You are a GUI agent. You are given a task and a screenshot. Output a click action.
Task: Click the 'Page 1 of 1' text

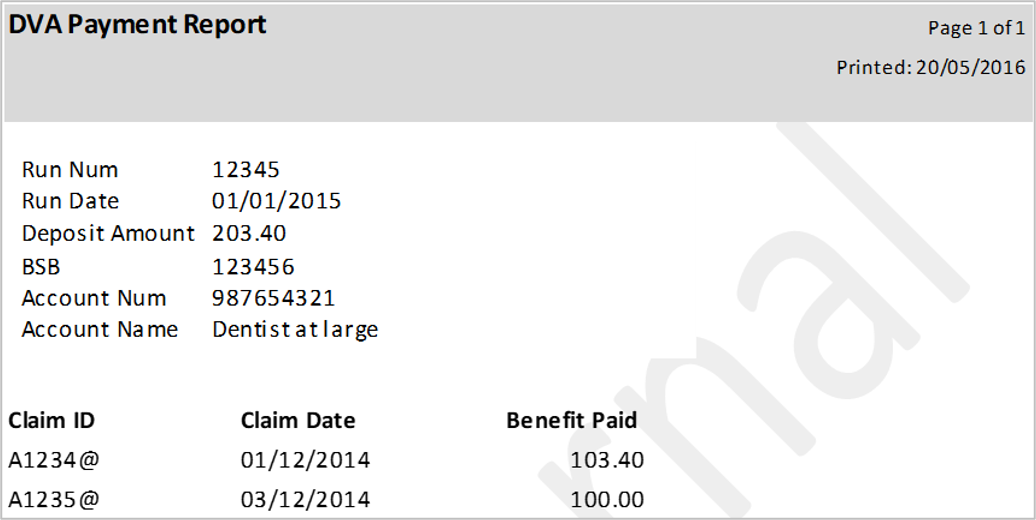click(x=977, y=28)
